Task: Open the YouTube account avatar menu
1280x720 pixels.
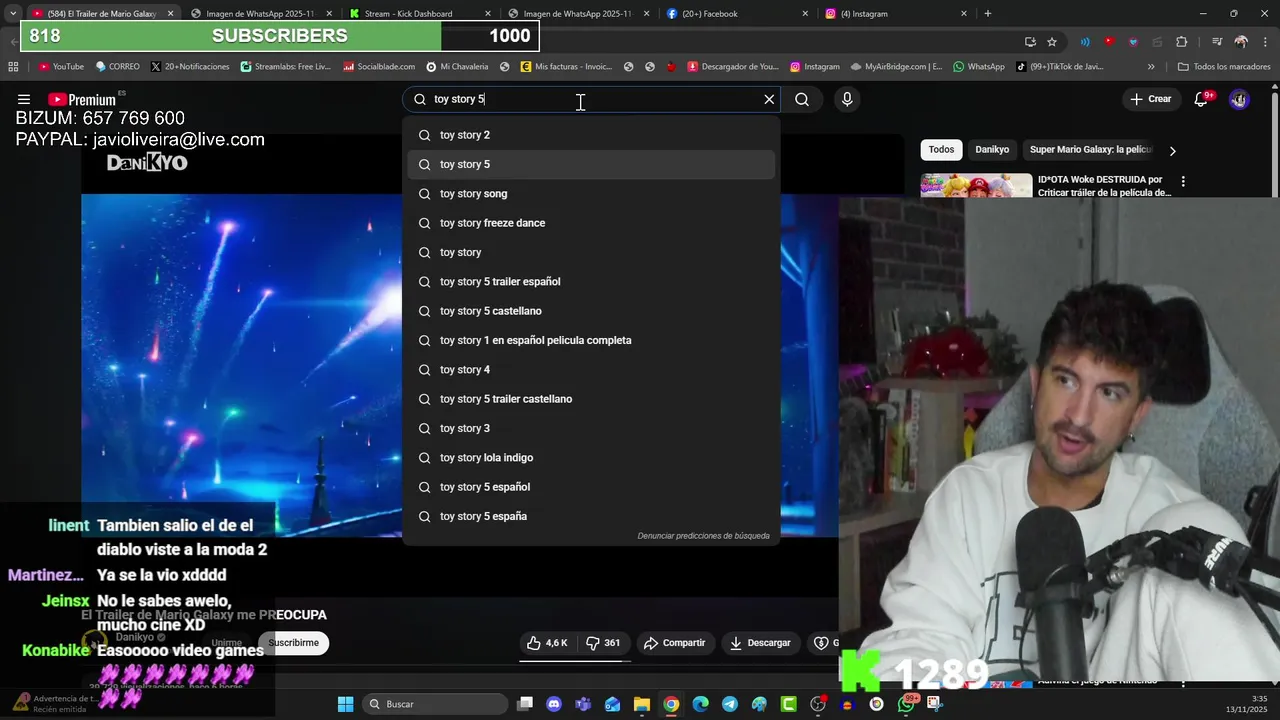Action: (1239, 99)
